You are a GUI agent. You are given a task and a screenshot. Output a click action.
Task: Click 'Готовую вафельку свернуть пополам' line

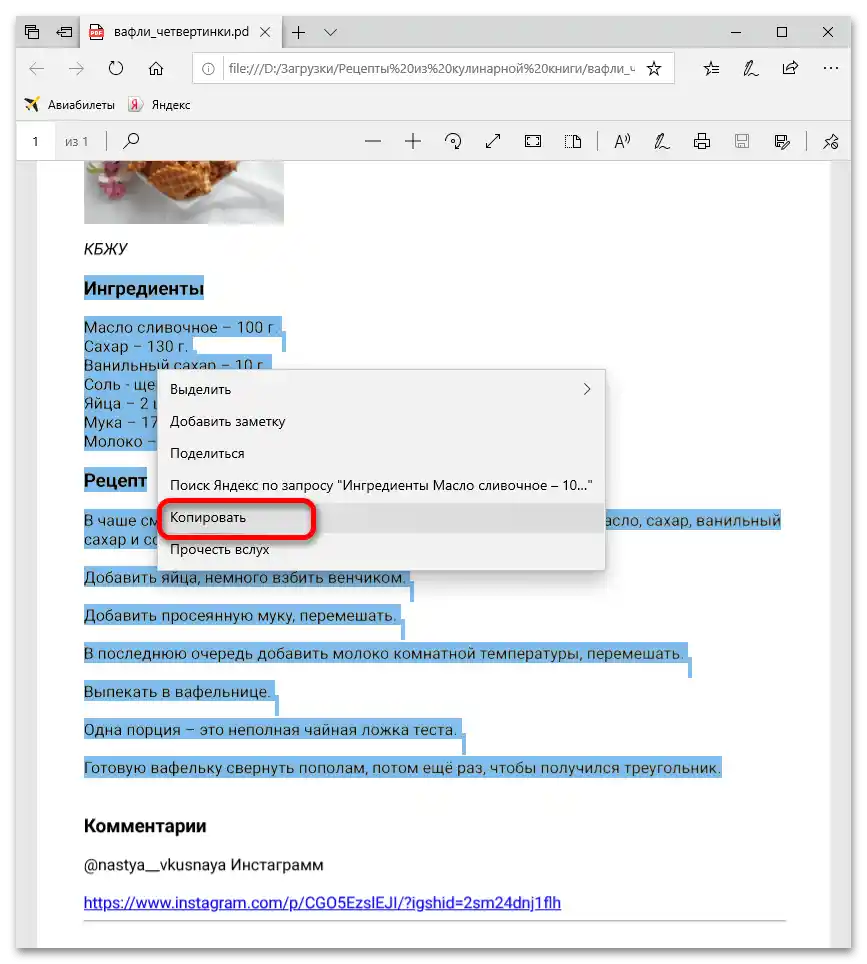[402, 768]
